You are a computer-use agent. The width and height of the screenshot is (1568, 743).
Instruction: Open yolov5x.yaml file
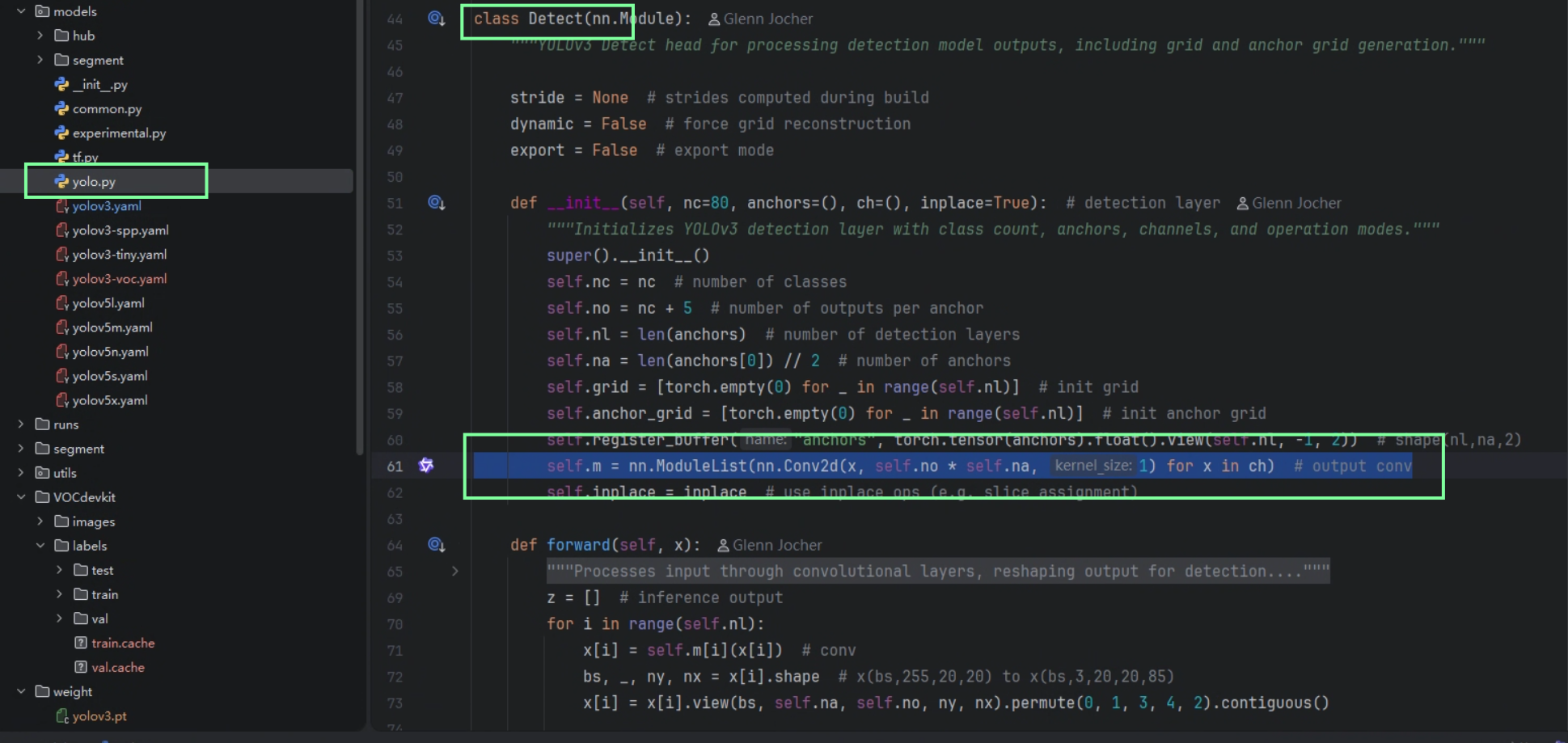click(110, 400)
